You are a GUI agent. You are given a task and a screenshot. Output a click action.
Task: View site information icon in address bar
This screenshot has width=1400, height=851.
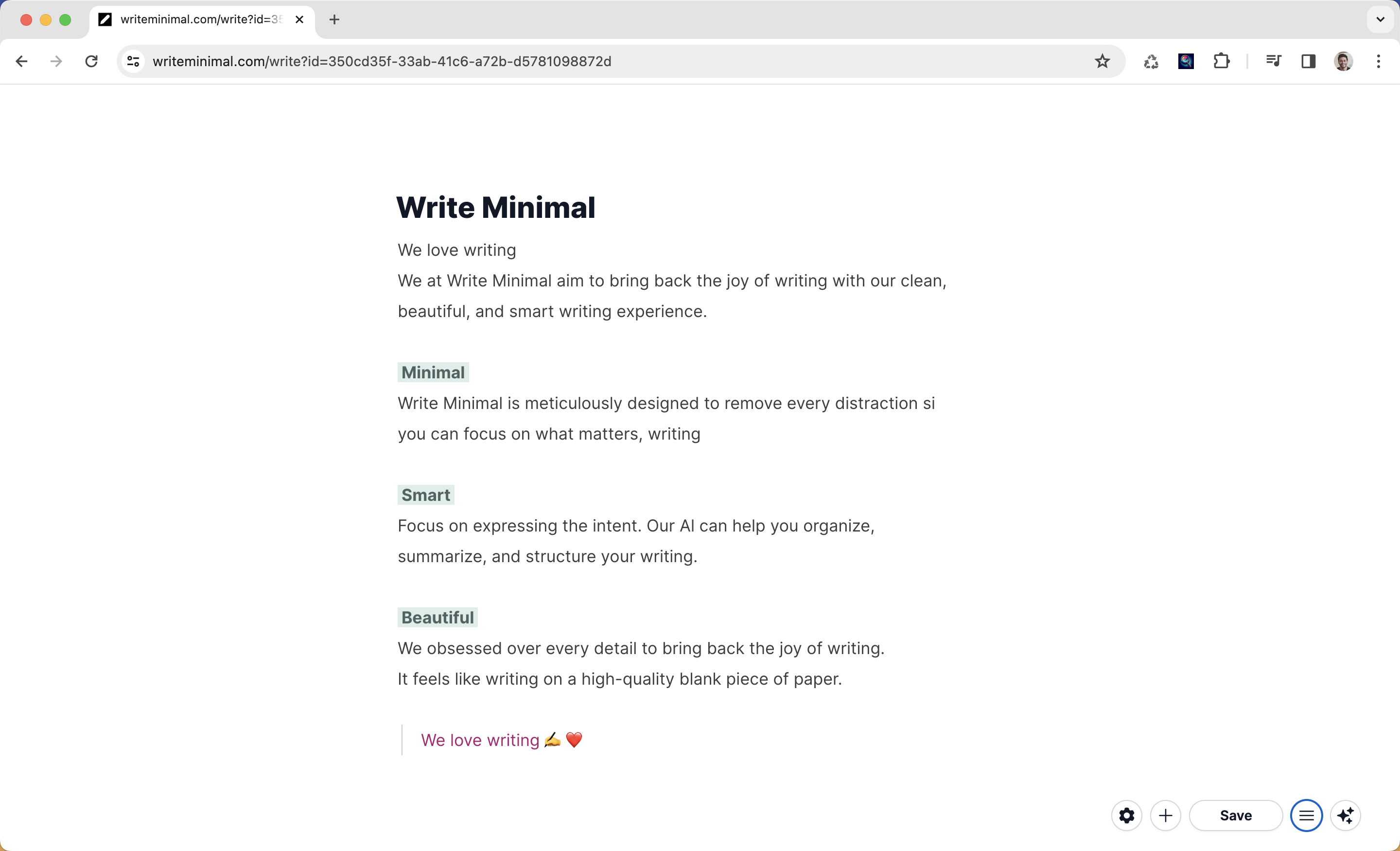[x=133, y=61]
